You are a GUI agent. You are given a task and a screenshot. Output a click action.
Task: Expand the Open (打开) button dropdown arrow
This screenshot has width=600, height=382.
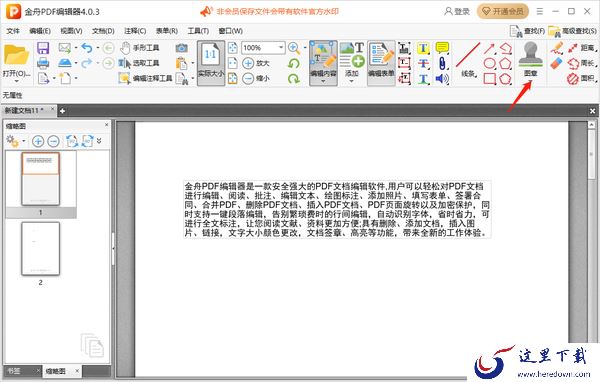[16, 81]
